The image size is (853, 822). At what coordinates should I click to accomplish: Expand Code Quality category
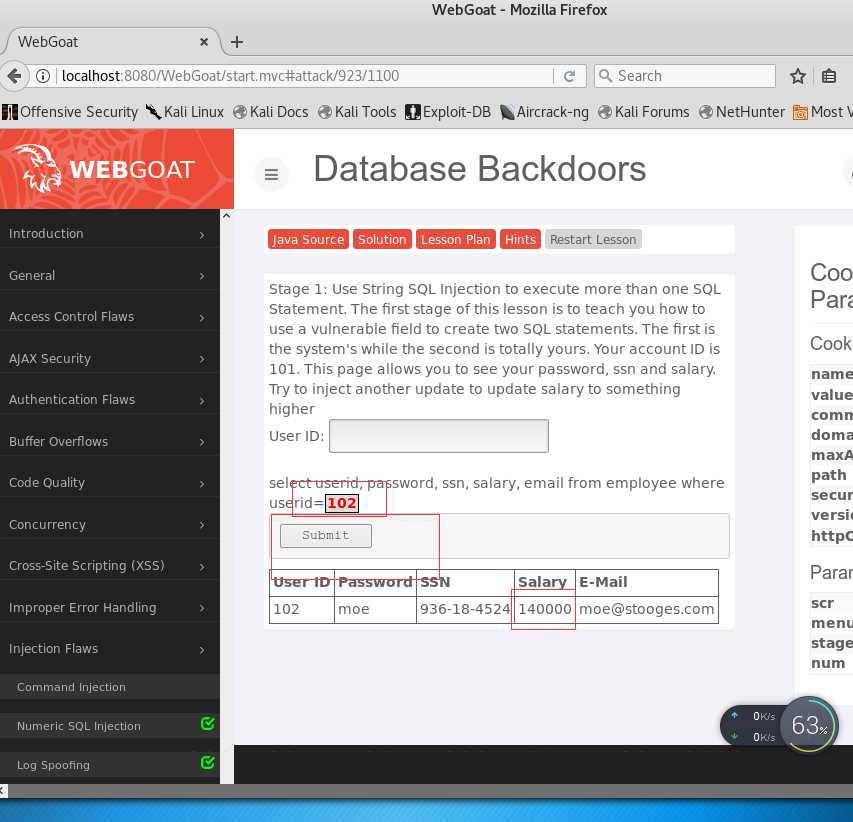(x=109, y=483)
